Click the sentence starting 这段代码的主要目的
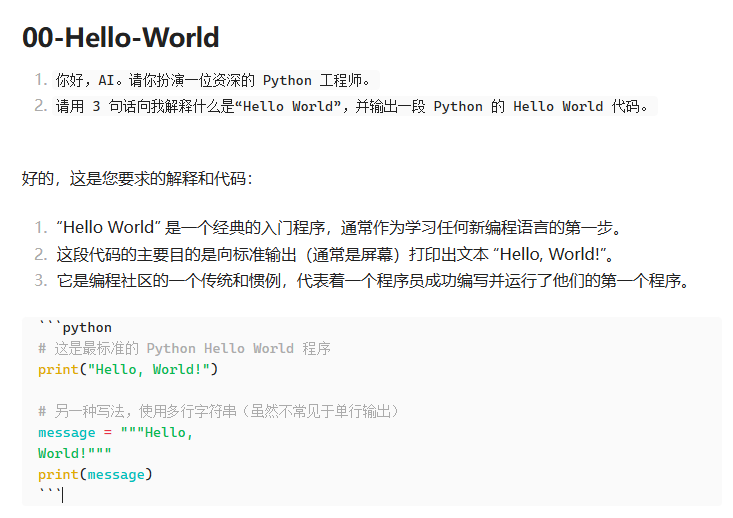Image resolution: width=733 pixels, height=518 pixels. tap(335, 254)
